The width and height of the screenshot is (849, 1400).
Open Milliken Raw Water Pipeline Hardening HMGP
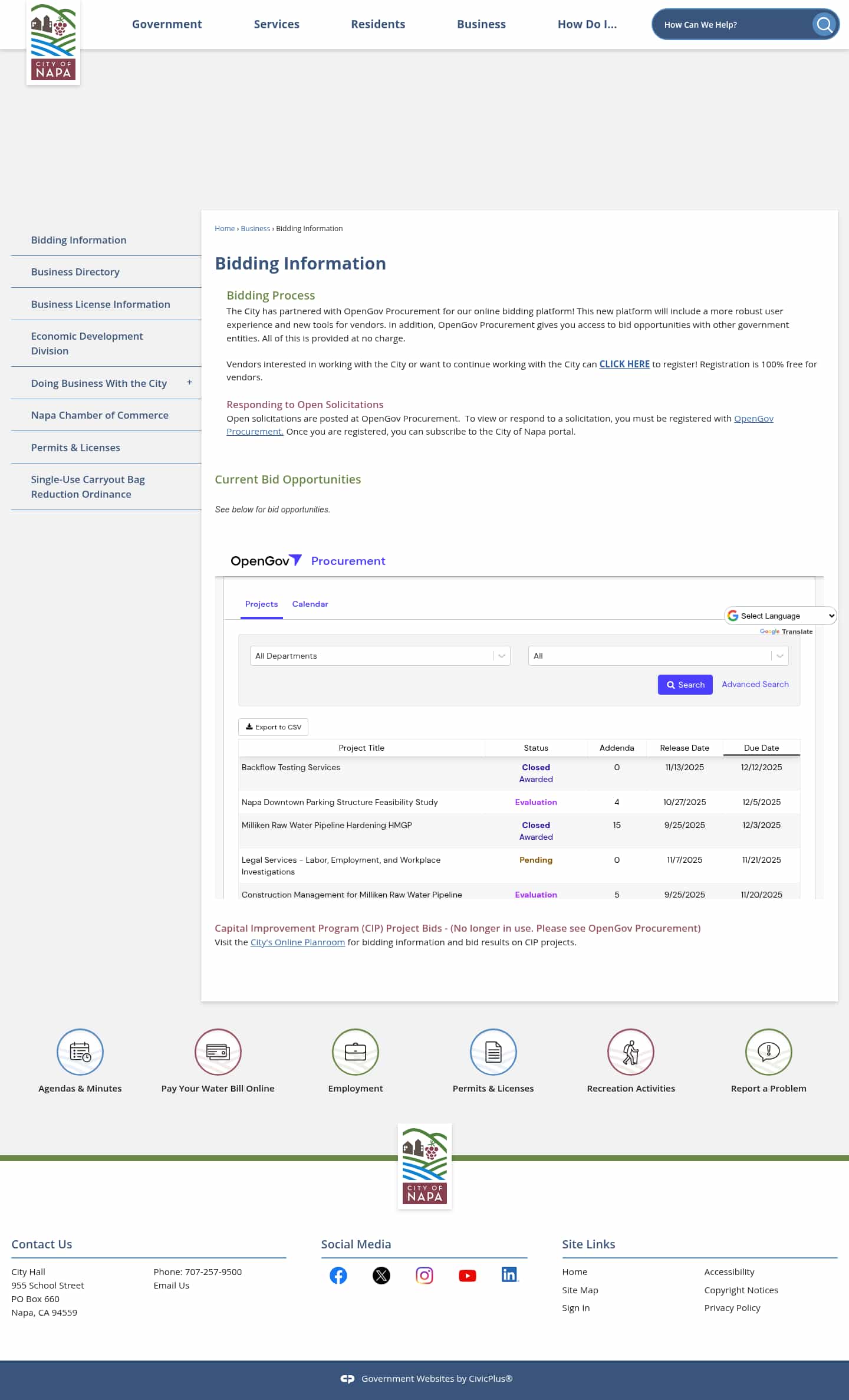tap(327, 825)
